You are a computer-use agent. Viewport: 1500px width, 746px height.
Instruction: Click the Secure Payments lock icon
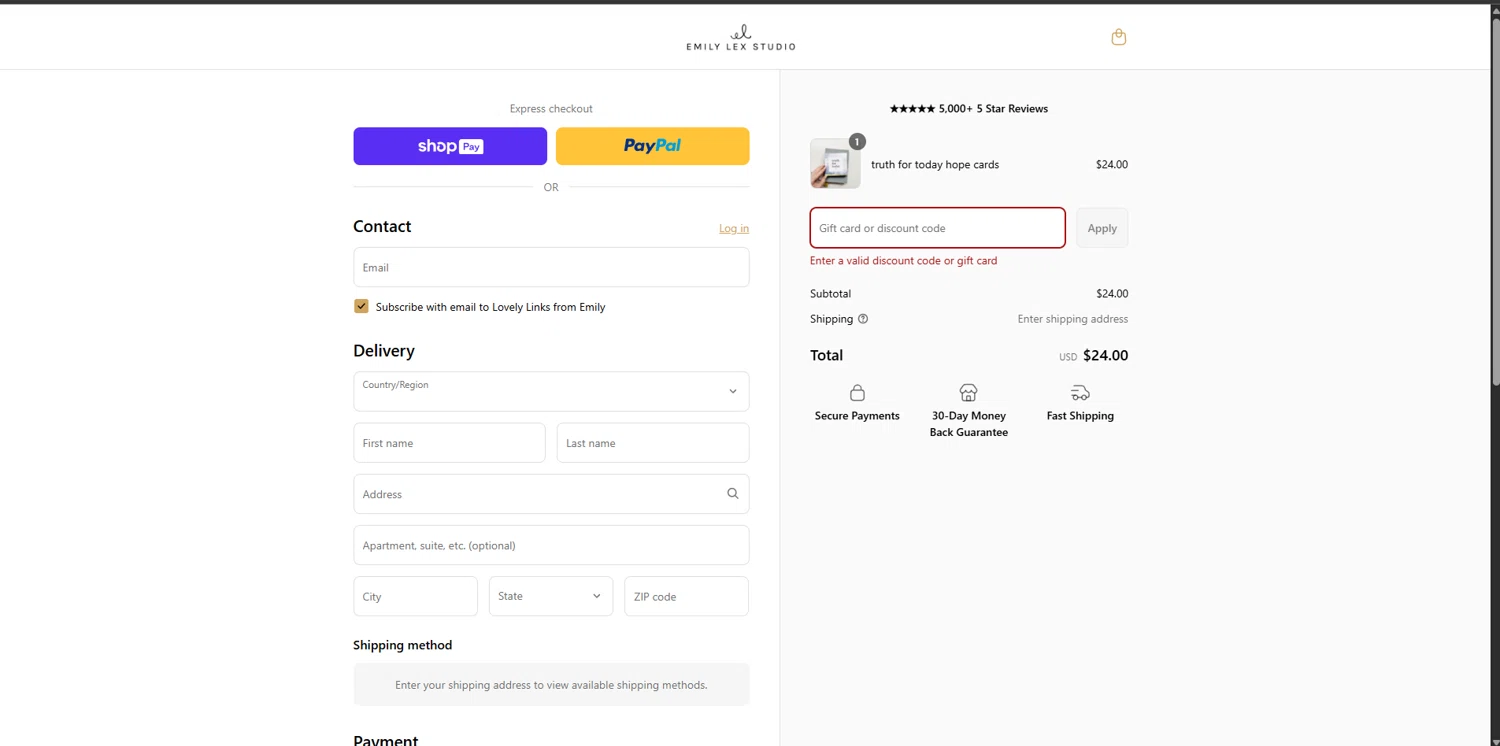point(857,392)
